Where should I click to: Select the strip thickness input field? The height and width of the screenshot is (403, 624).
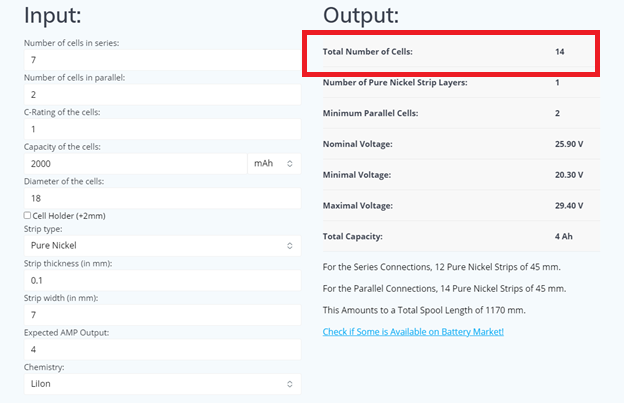click(162, 281)
